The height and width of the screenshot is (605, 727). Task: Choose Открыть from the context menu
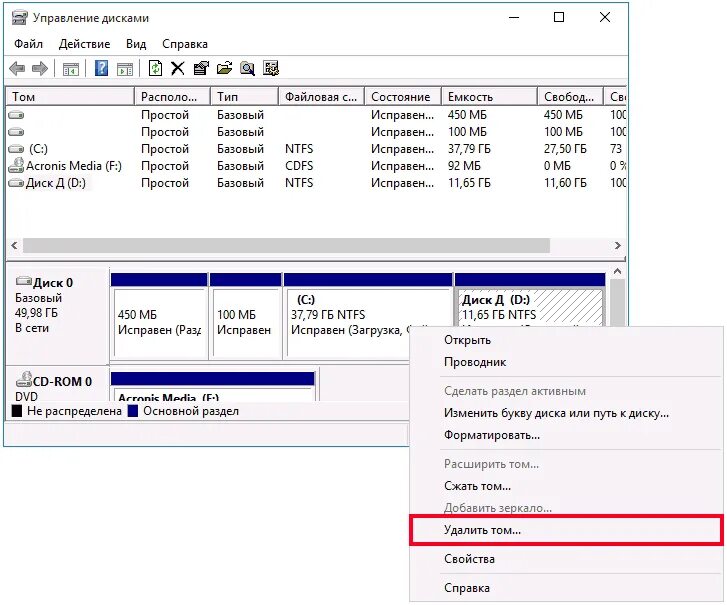566,340
